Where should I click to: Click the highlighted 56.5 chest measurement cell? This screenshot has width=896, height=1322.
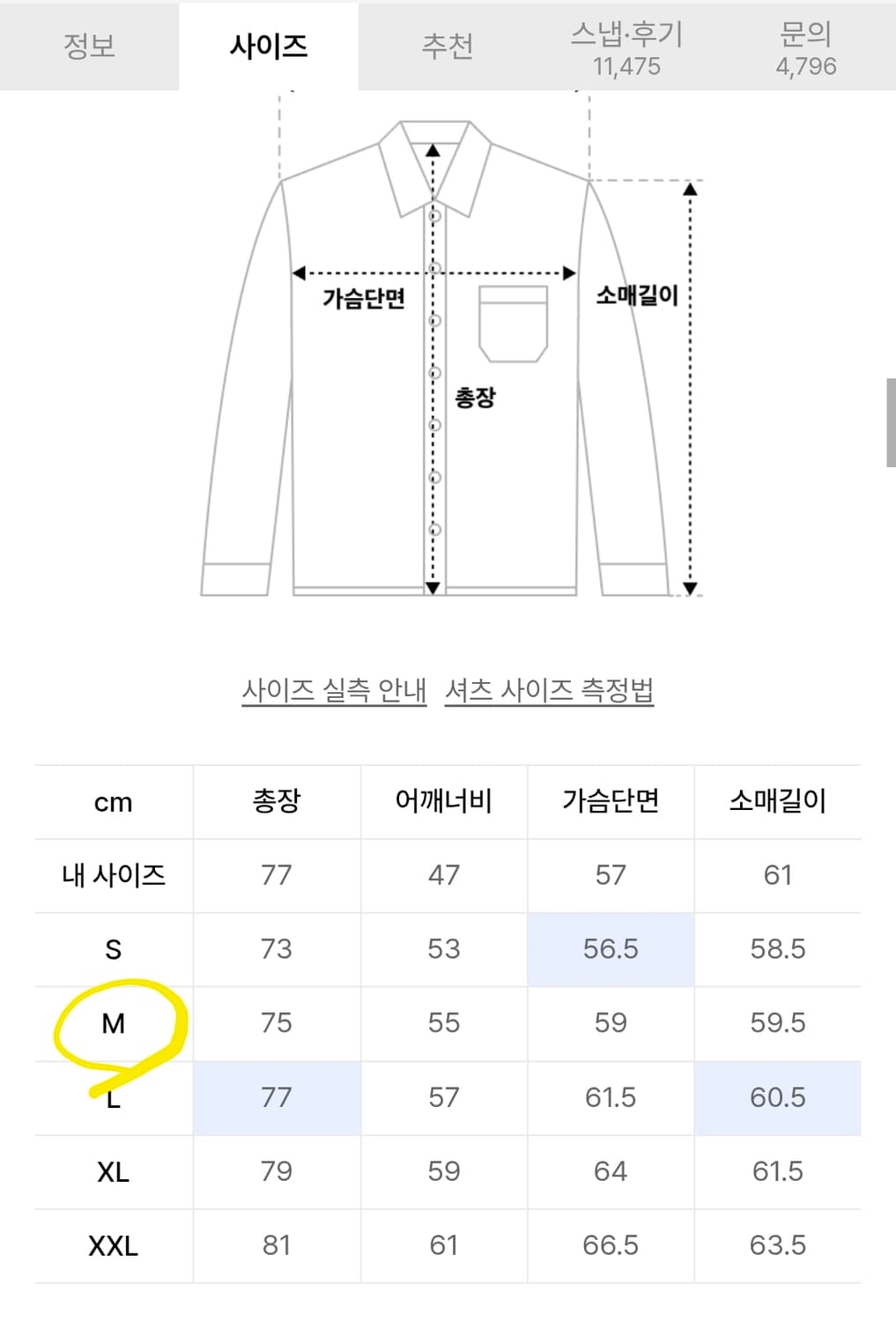(x=611, y=949)
